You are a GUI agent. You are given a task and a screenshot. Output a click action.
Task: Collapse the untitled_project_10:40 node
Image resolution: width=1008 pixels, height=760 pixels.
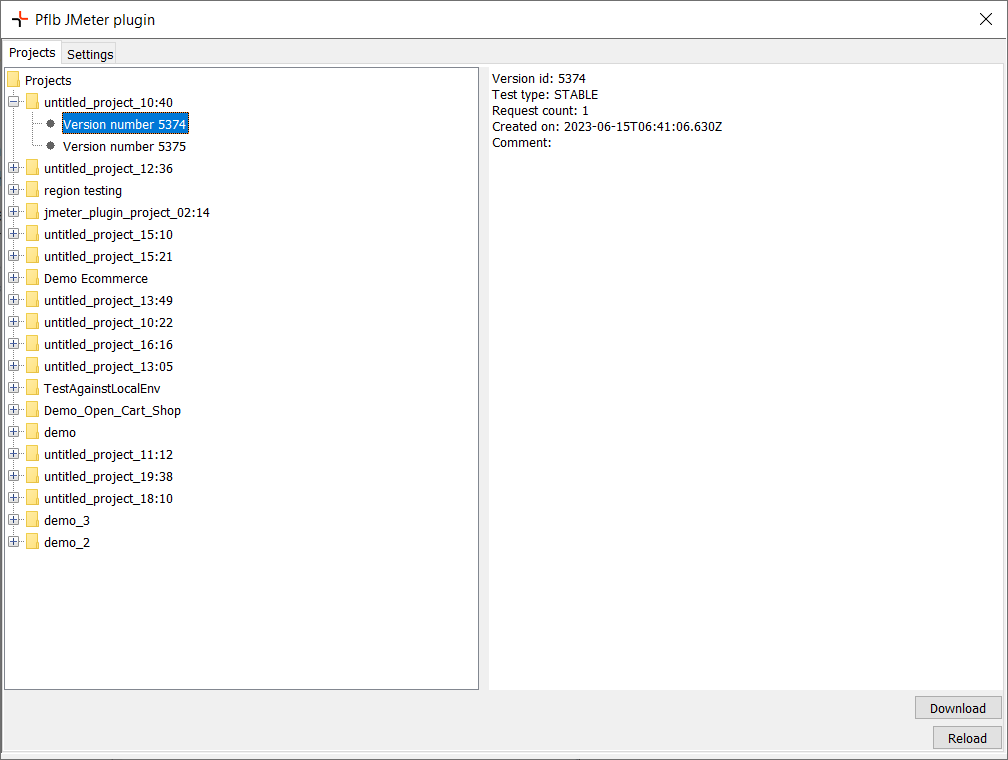(x=12, y=102)
